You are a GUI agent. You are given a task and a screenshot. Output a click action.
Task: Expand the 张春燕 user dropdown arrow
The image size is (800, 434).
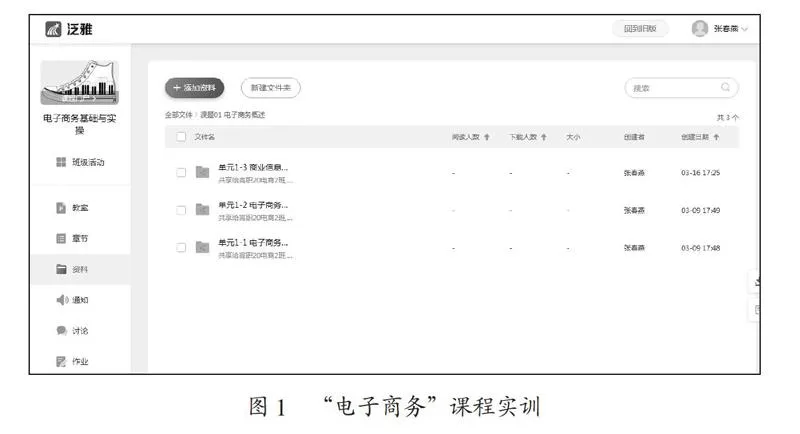click(x=744, y=29)
